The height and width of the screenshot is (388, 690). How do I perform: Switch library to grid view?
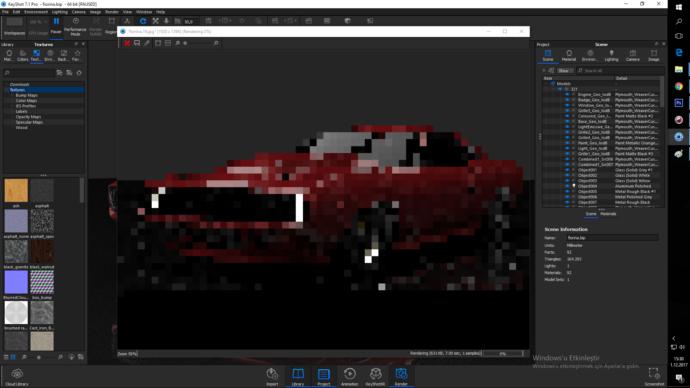(13, 357)
